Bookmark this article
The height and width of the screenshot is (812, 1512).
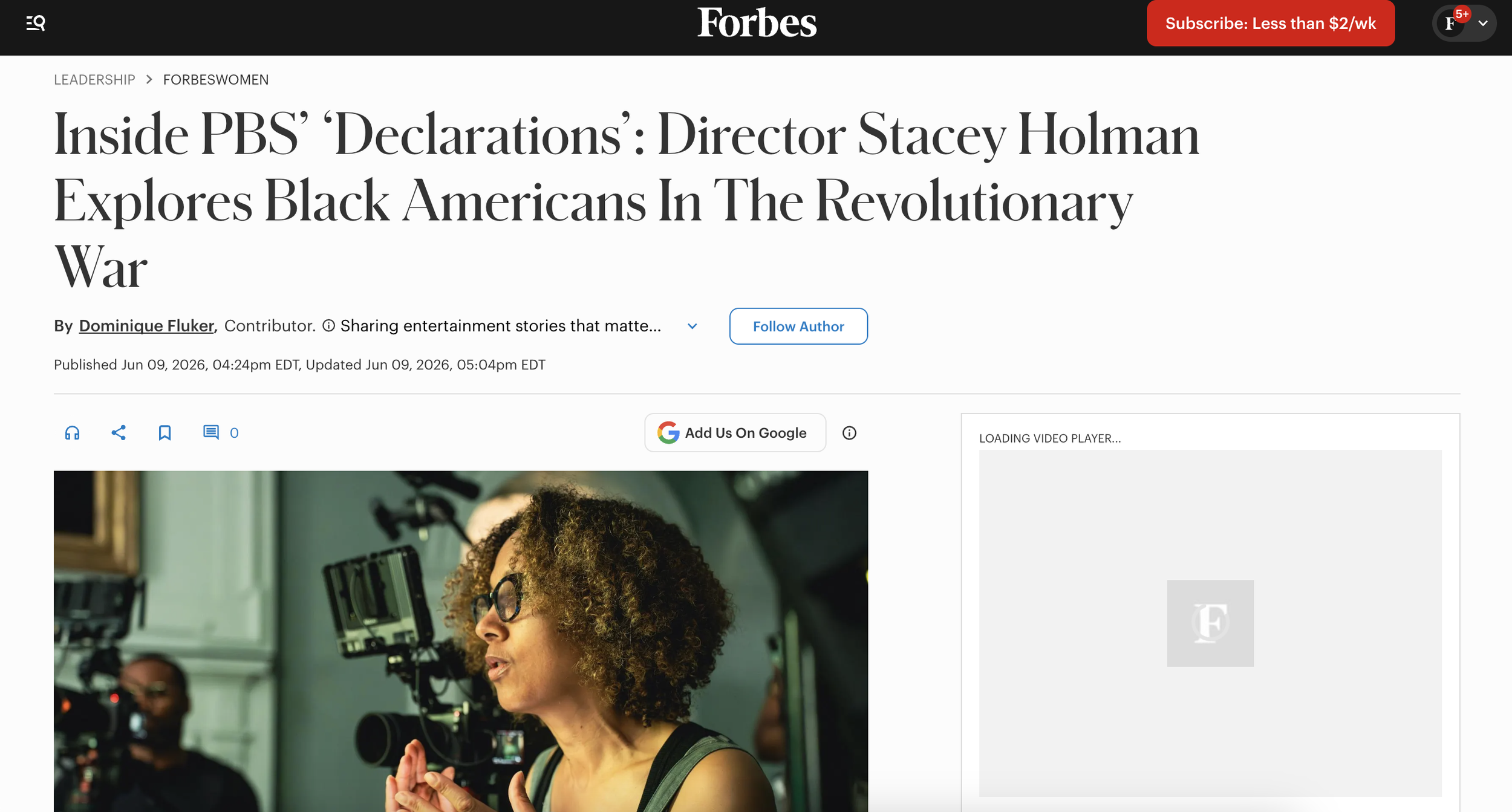(165, 433)
